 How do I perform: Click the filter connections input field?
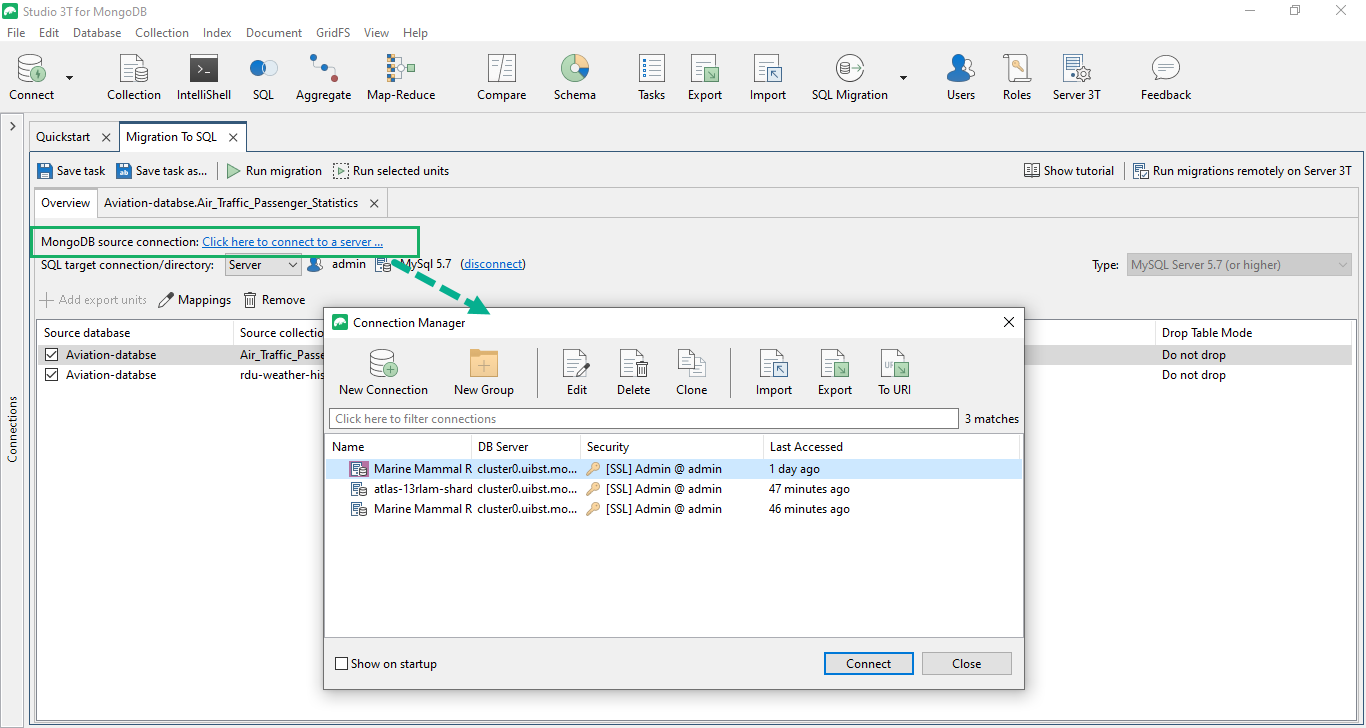click(643, 419)
